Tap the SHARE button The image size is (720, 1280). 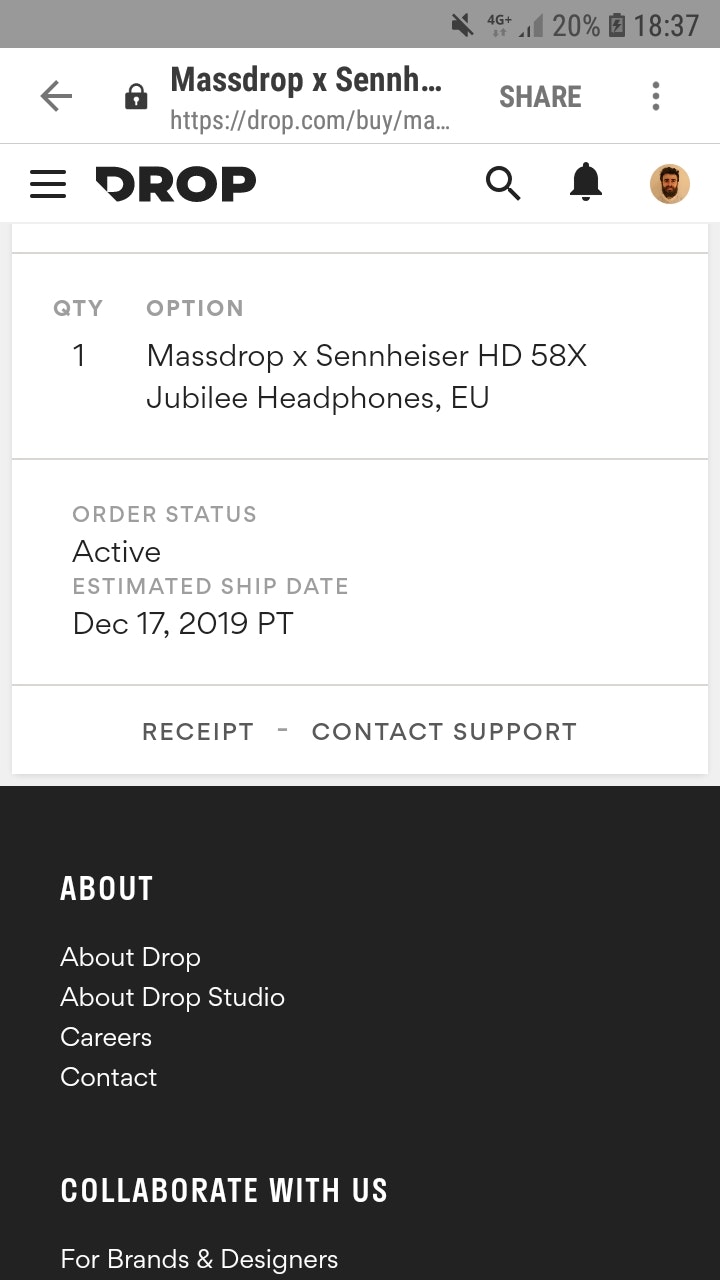pyautogui.click(x=540, y=97)
